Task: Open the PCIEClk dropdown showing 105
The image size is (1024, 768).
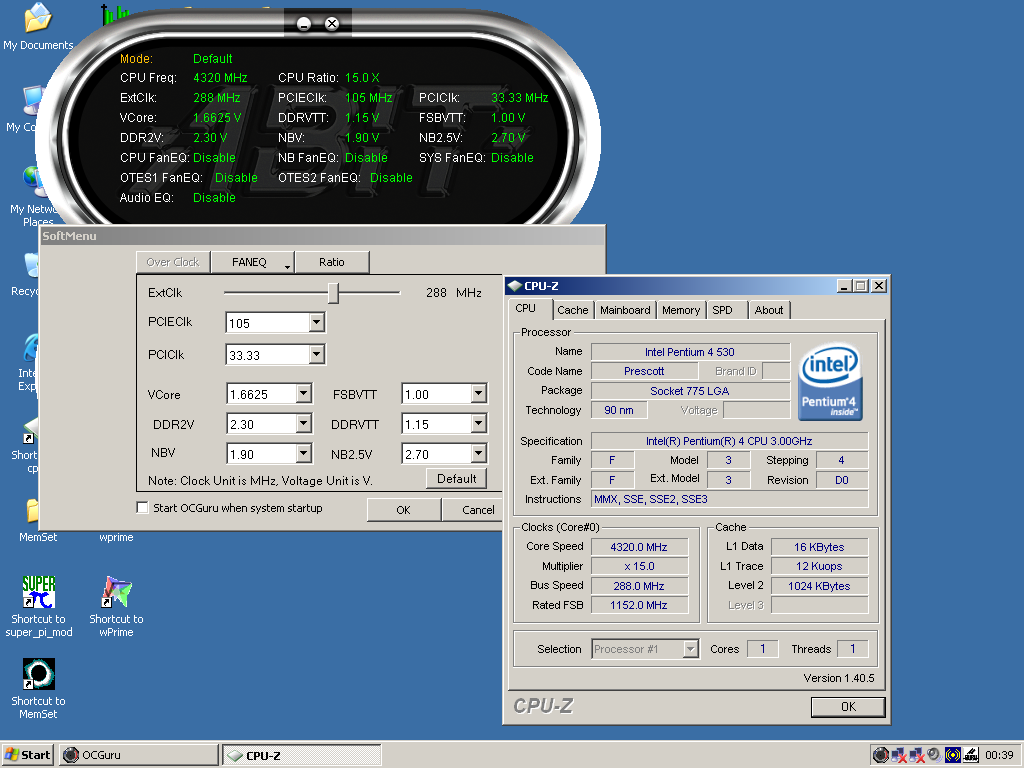Action: [317, 322]
